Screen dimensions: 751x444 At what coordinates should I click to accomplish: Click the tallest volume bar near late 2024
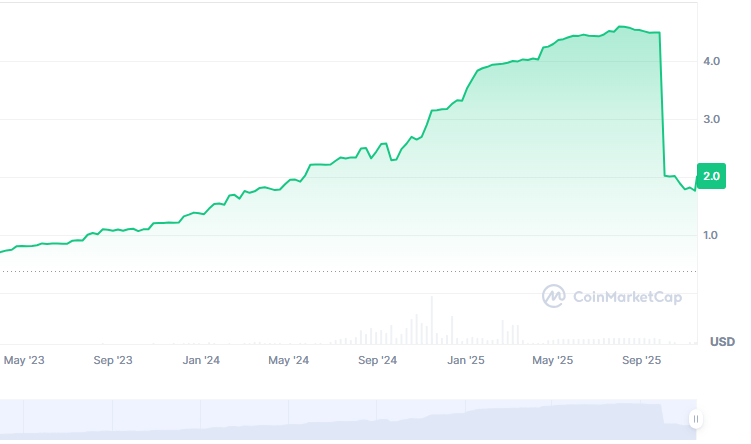(x=432, y=320)
